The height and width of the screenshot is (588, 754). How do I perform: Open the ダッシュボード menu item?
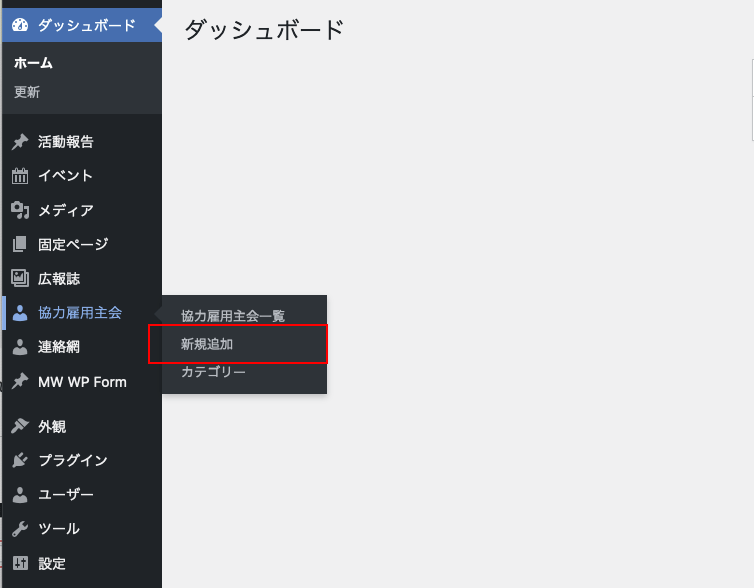(x=82, y=25)
